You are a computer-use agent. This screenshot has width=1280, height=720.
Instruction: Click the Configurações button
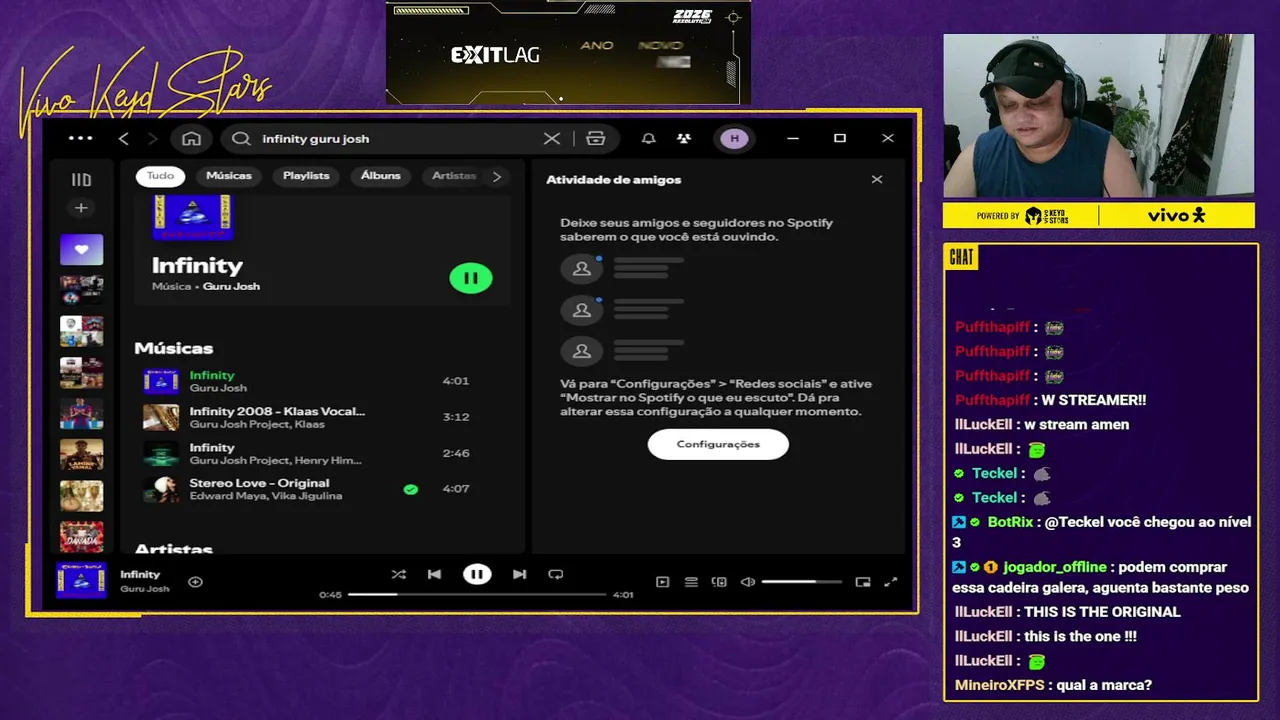[x=718, y=444]
